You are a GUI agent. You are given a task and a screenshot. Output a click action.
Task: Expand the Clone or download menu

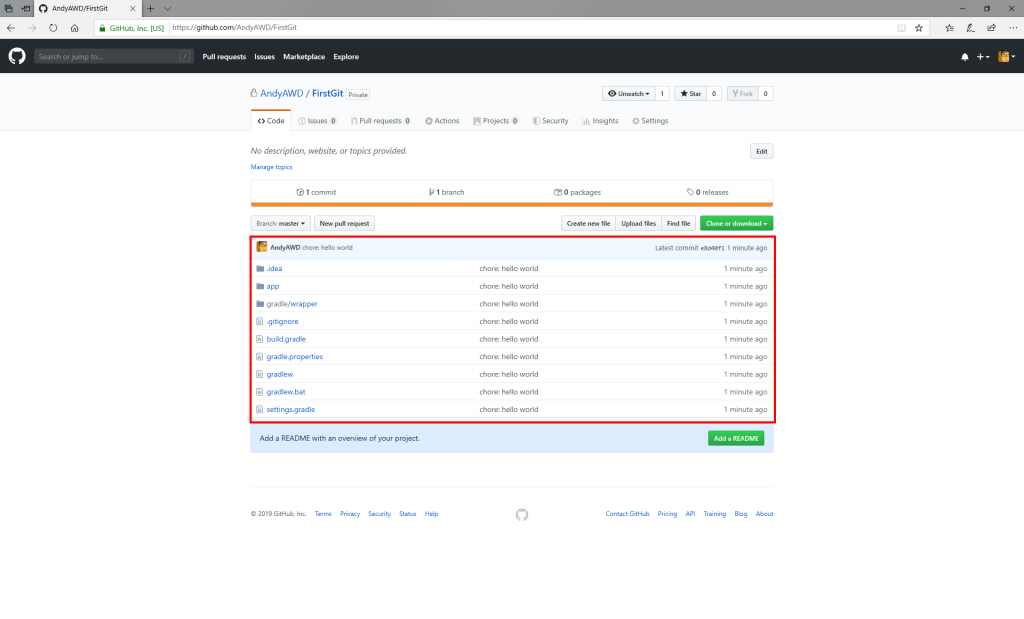[x=737, y=223]
